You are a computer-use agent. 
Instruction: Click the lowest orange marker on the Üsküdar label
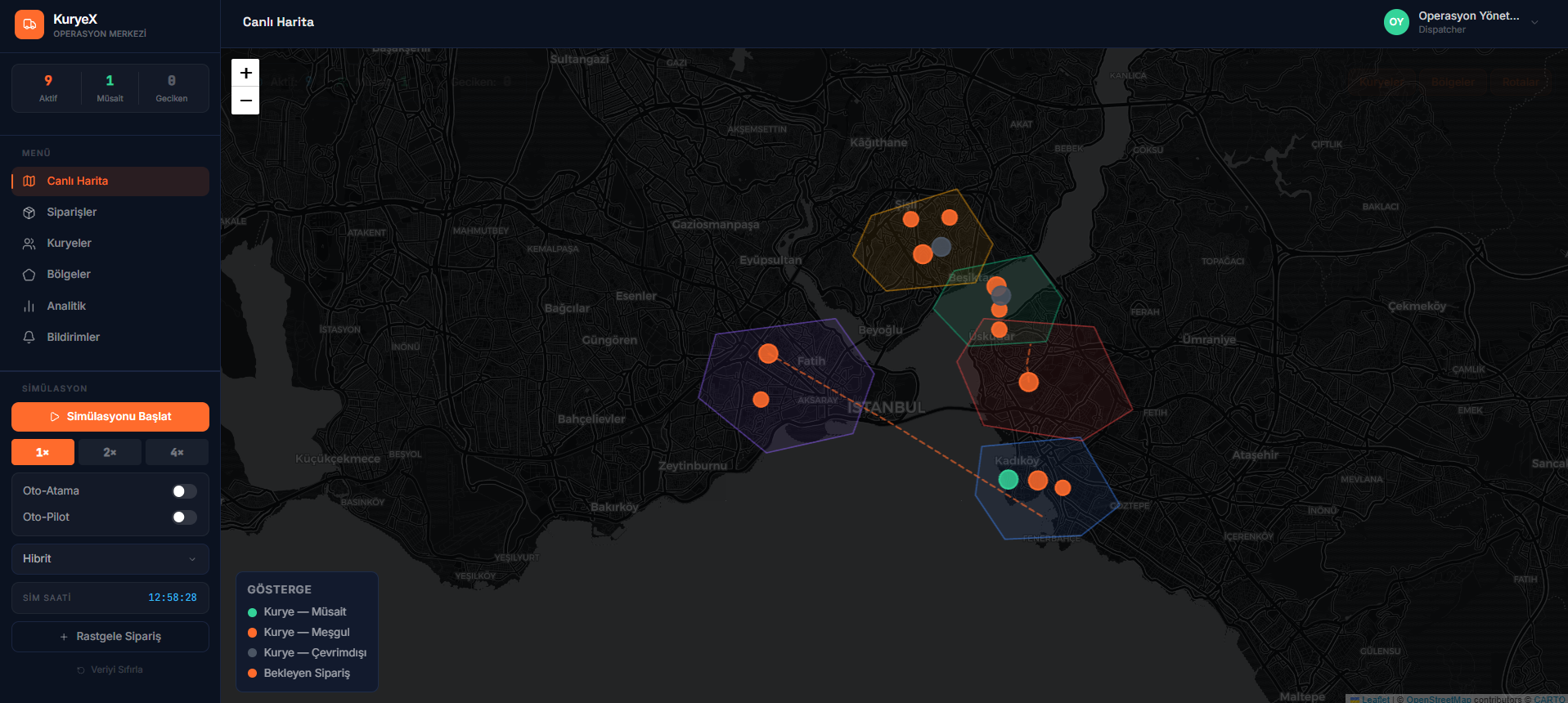999,329
